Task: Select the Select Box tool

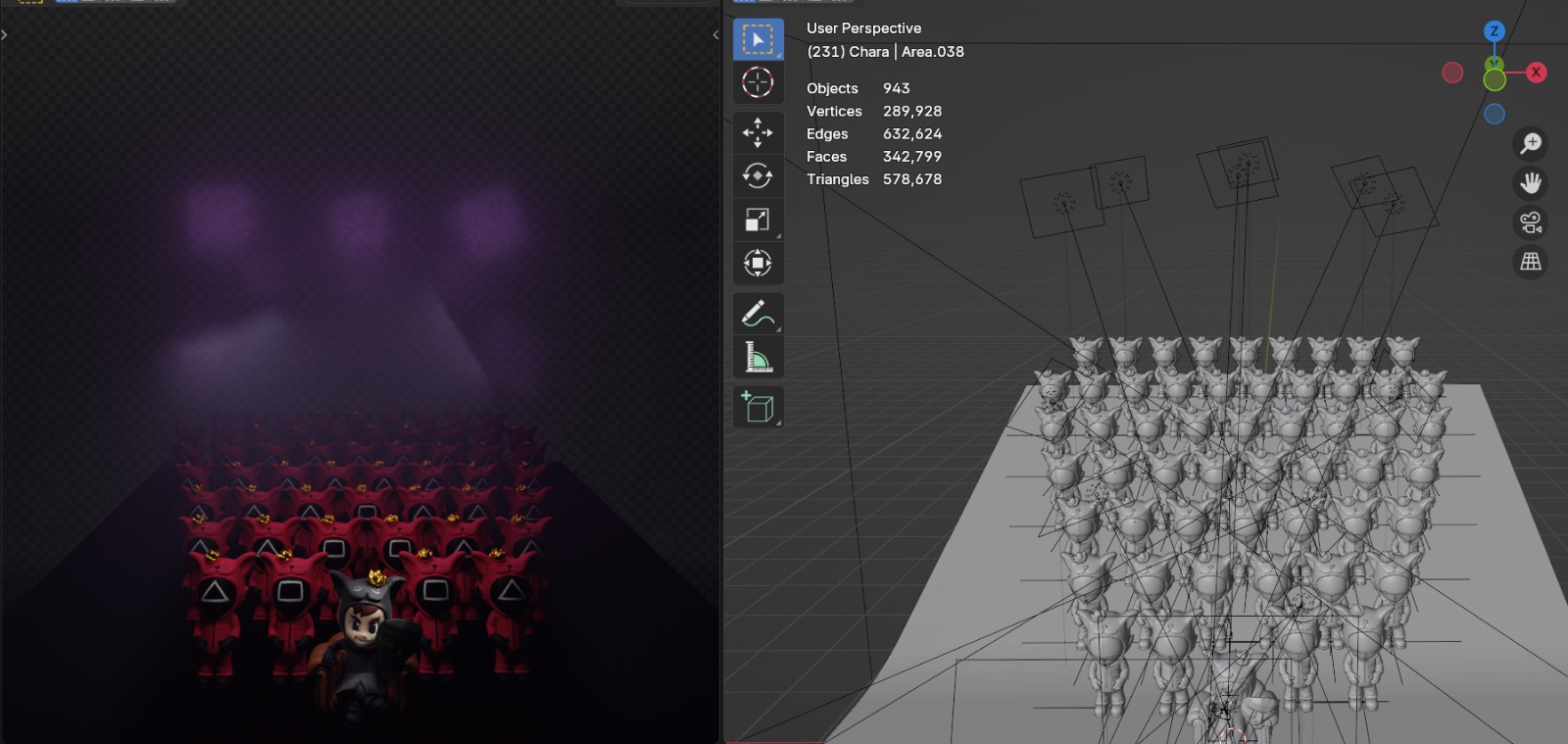Action: click(x=758, y=39)
